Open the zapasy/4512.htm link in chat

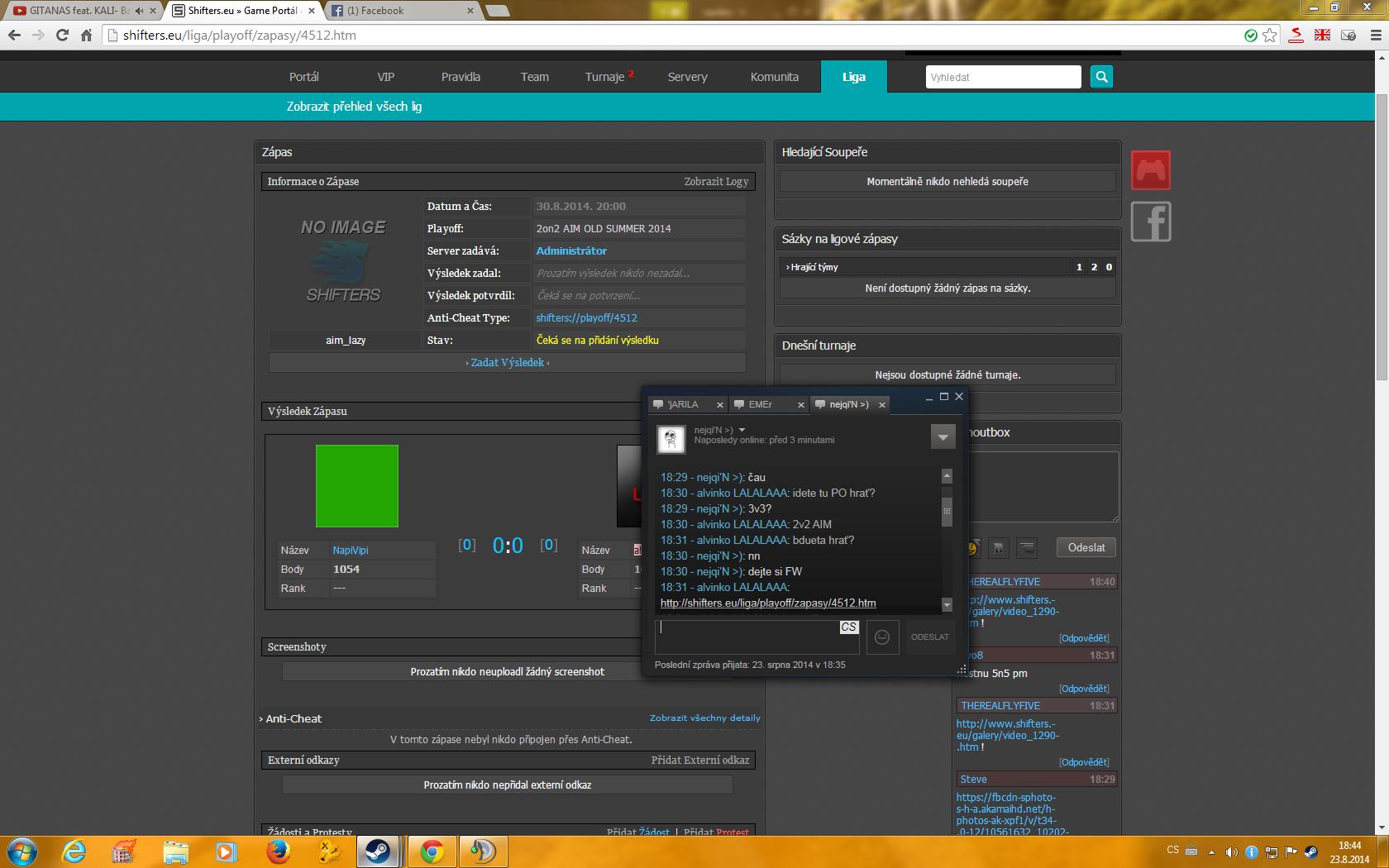click(768, 603)
